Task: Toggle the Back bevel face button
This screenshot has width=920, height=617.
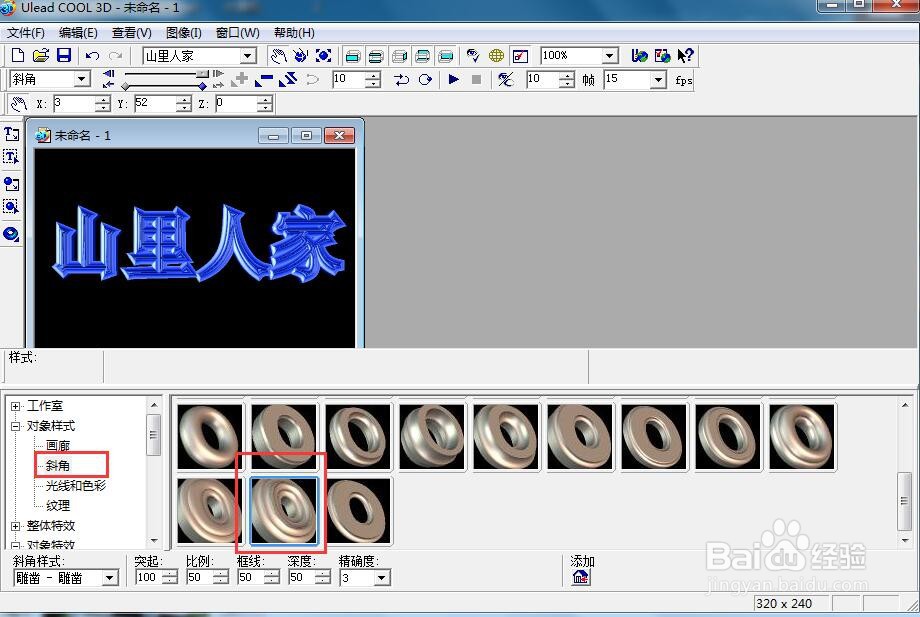Action: pyautogui.click(x=422, y=56)
